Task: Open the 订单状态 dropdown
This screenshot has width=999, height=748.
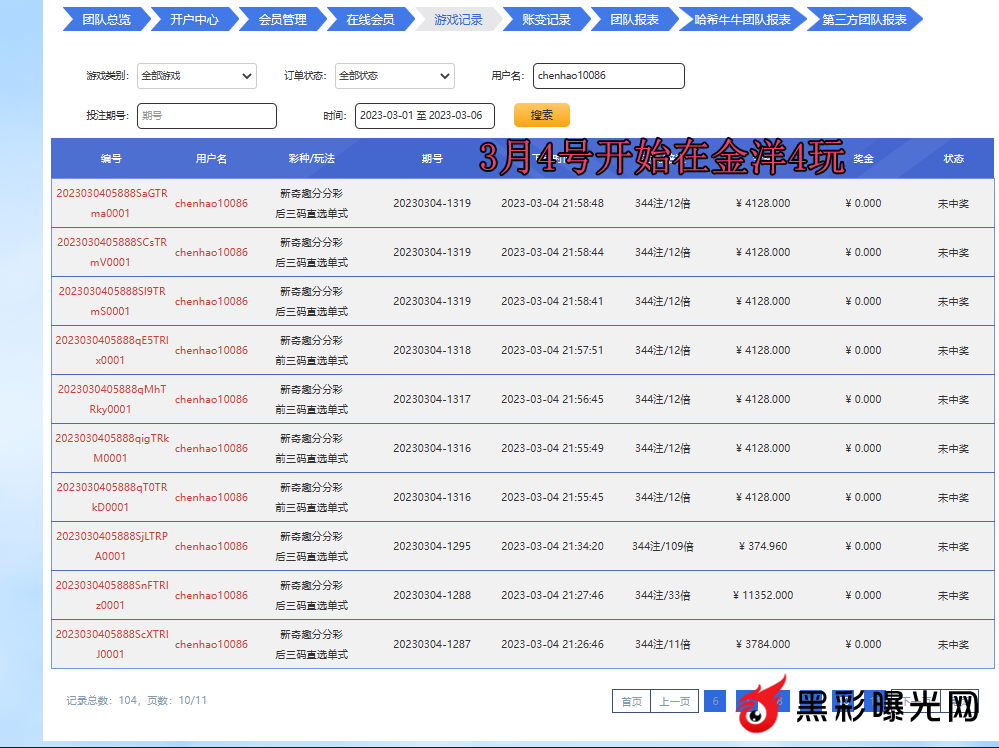Action: click(394, 75)
